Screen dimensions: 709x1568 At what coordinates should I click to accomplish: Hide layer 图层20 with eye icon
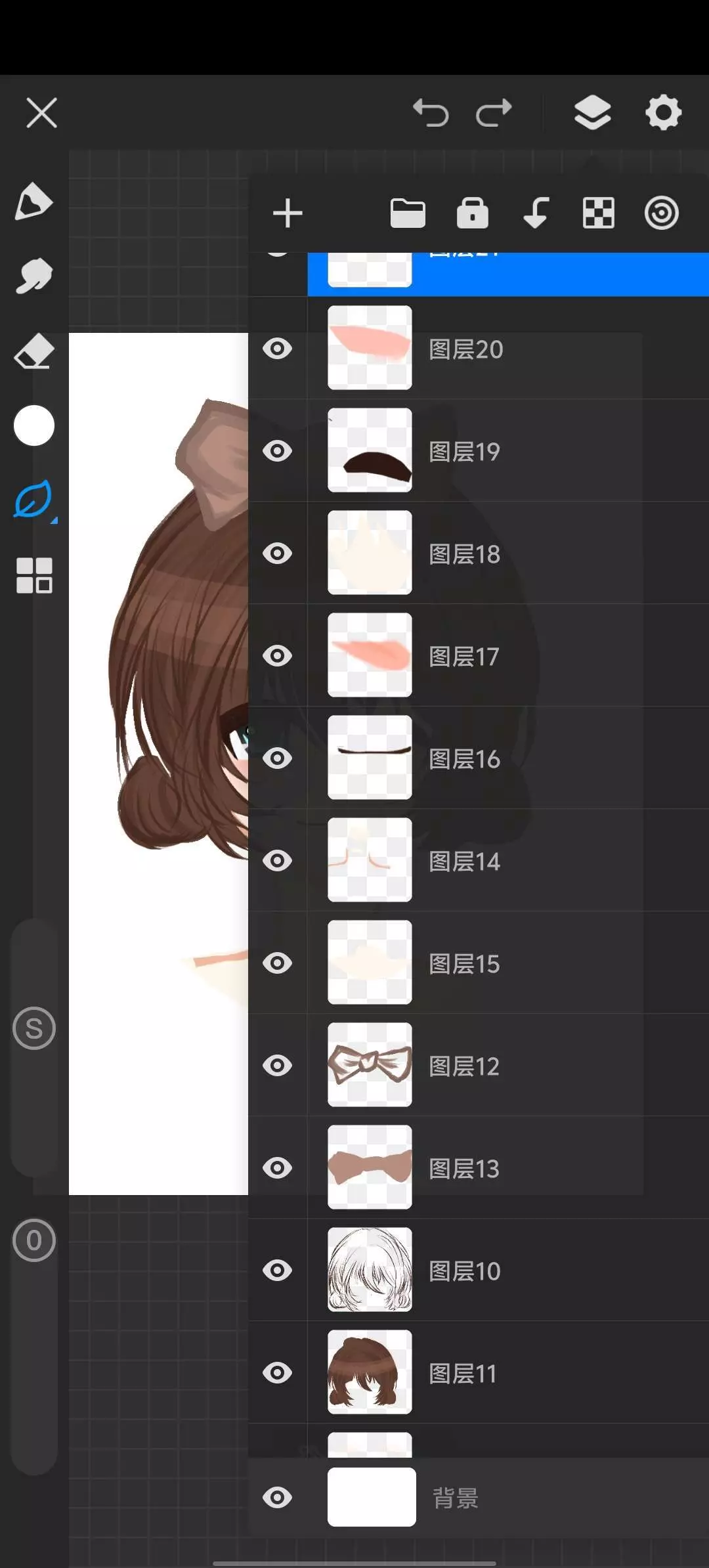click(x=278, y=349)
